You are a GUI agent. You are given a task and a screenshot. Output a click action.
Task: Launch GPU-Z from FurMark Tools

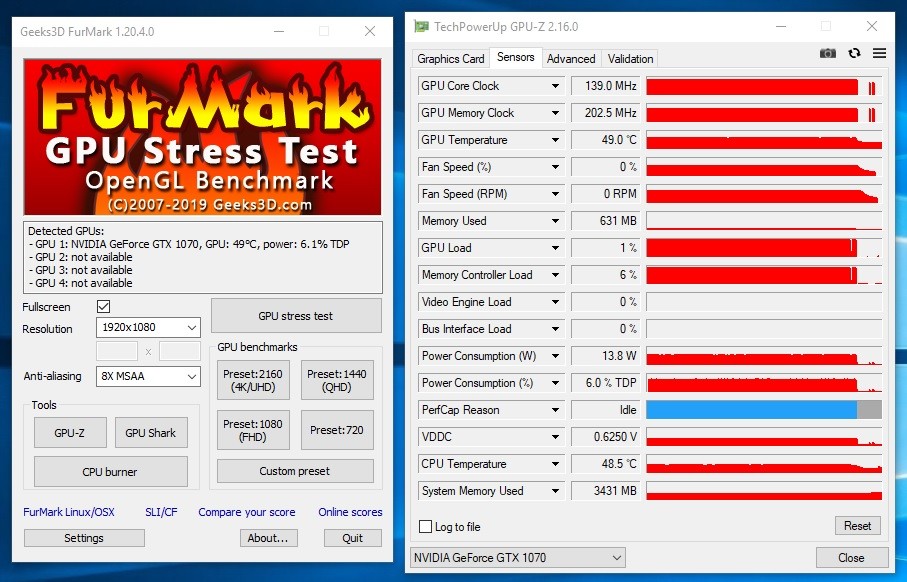pos(70,433)
